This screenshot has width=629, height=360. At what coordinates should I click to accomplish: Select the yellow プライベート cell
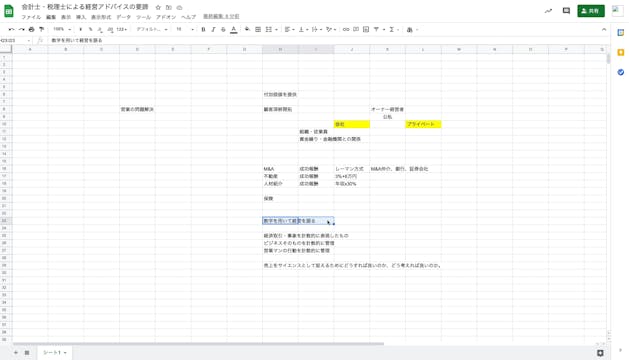click(423, 124)
